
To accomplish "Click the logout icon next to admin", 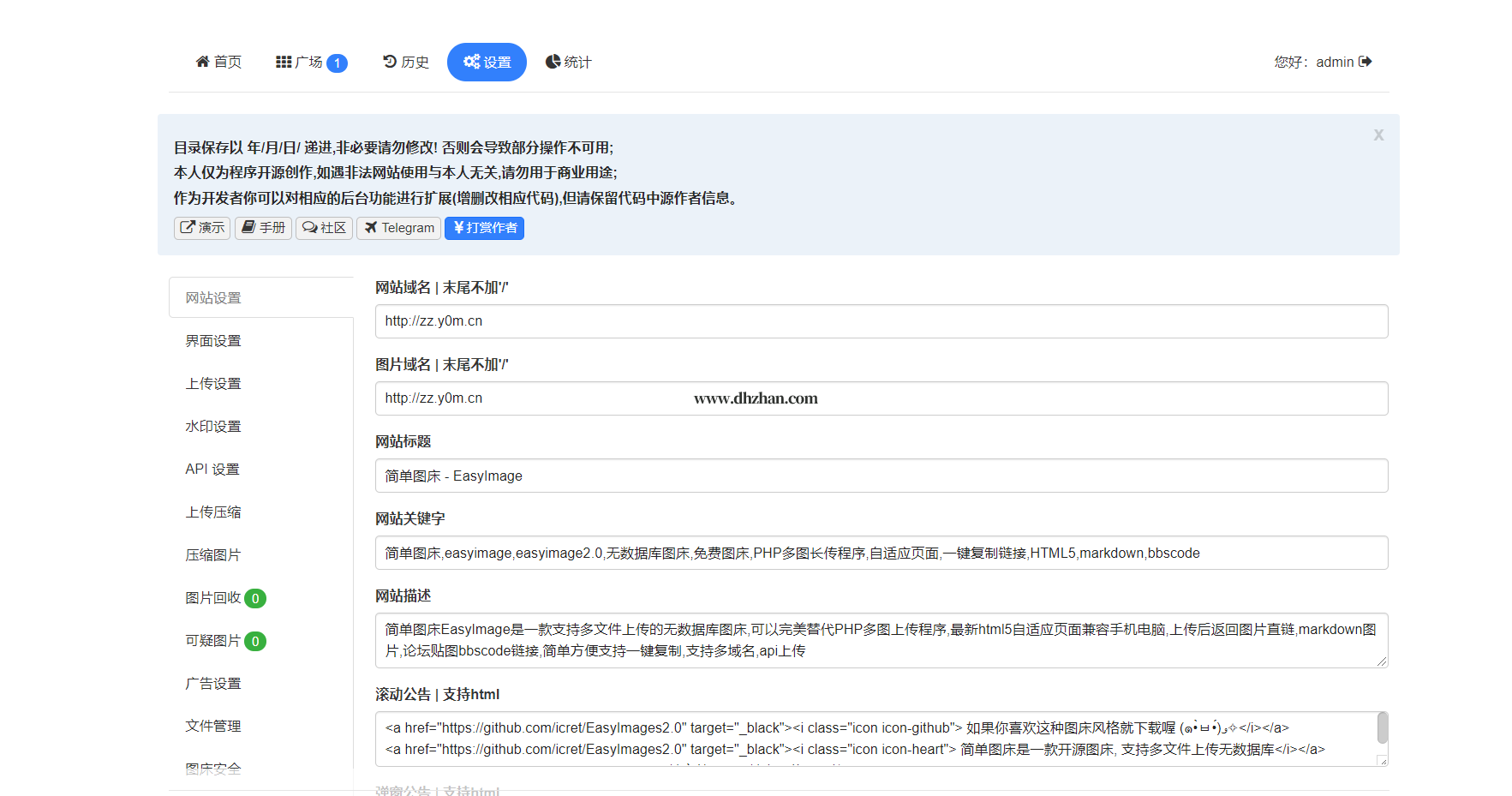I will coord(1366,62).
